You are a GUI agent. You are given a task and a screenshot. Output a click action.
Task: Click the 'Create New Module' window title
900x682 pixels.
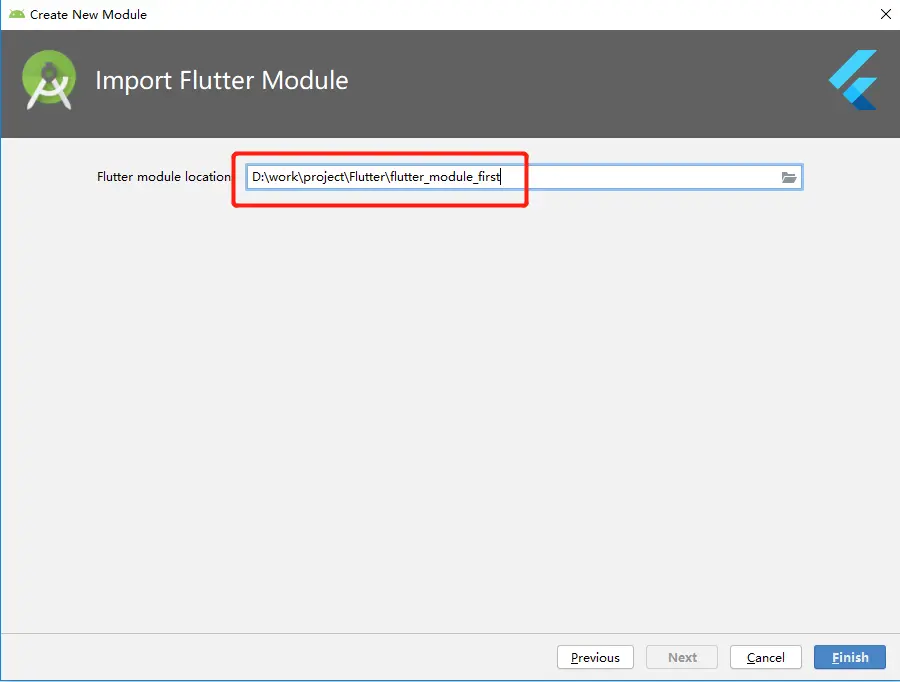point(88,15)
